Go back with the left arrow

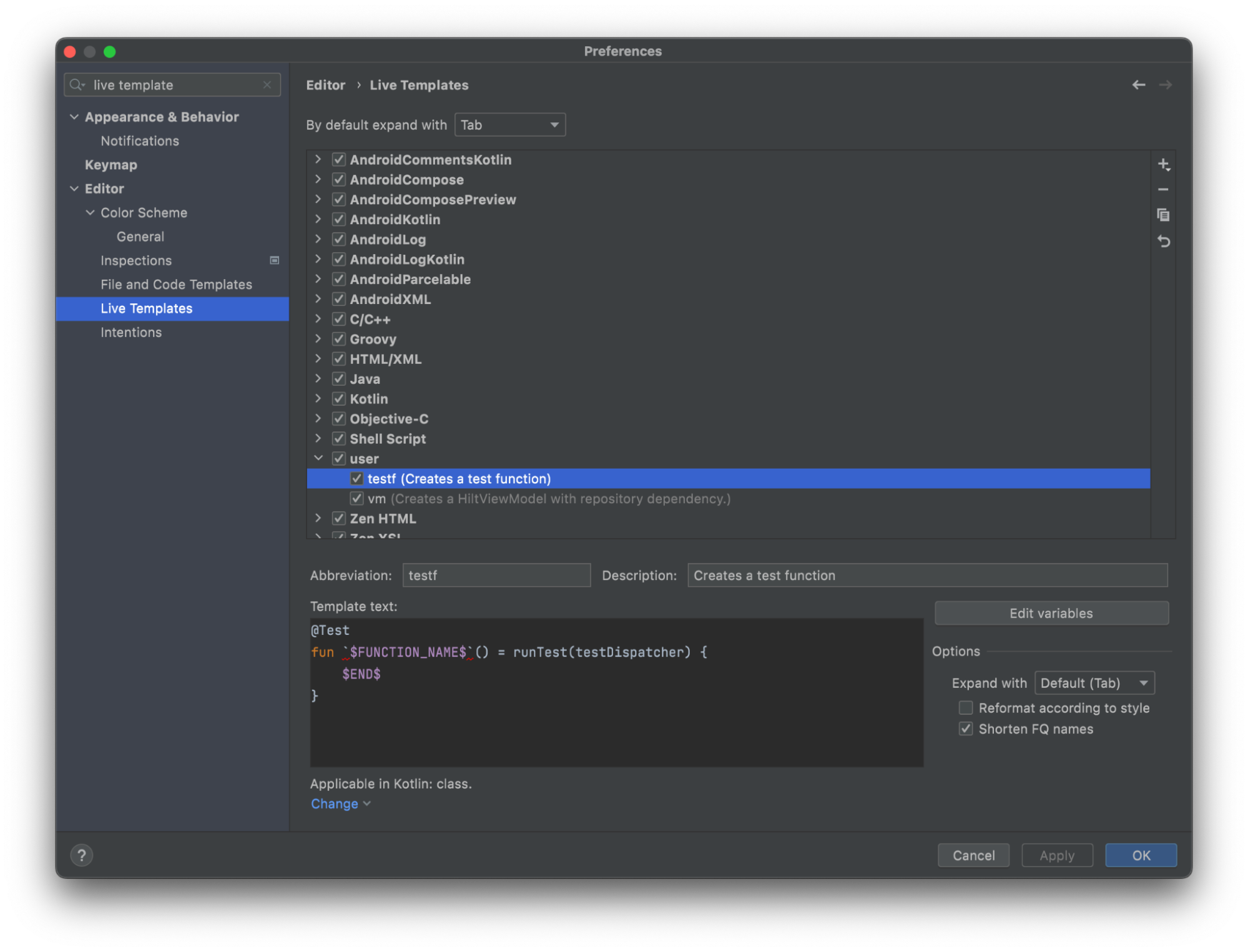click(1139, 85)
